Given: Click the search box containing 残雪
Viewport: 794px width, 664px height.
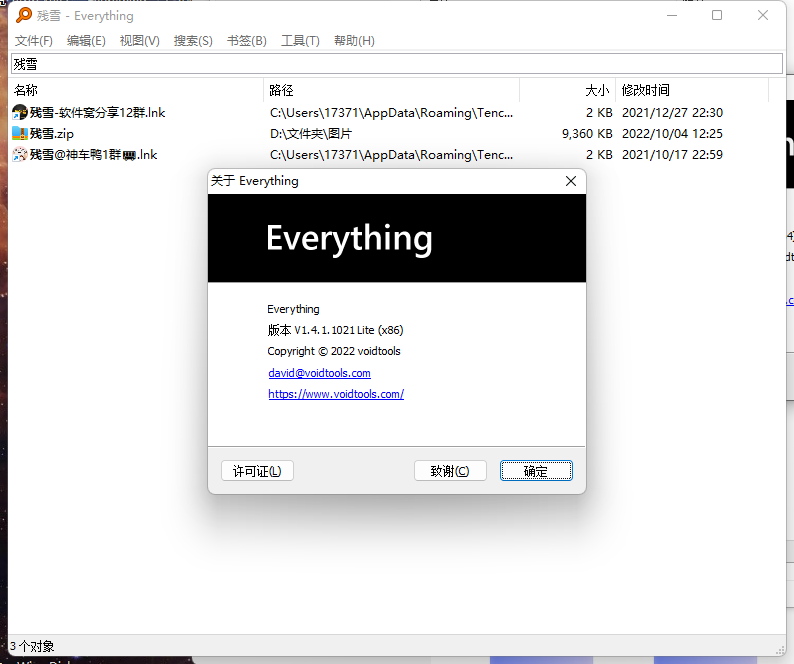Looking at the screenshot, I should 396,64.
